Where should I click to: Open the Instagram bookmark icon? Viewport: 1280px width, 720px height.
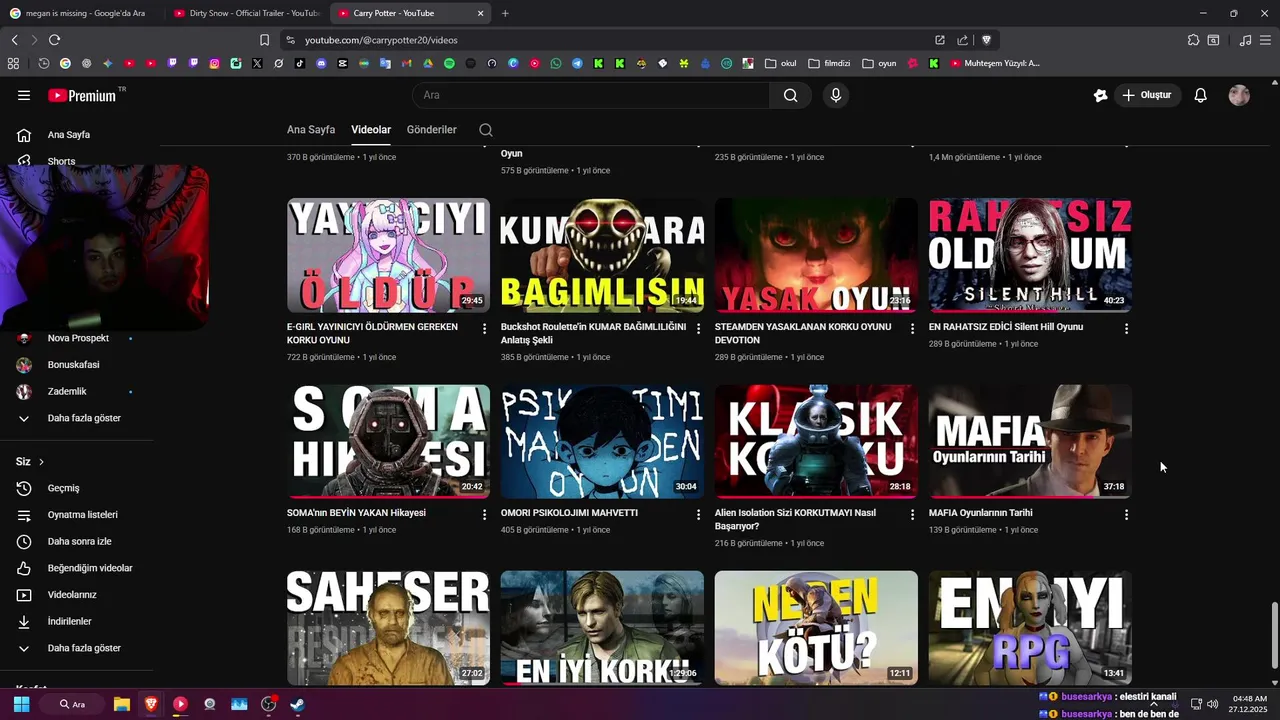[x=214, y=63]
